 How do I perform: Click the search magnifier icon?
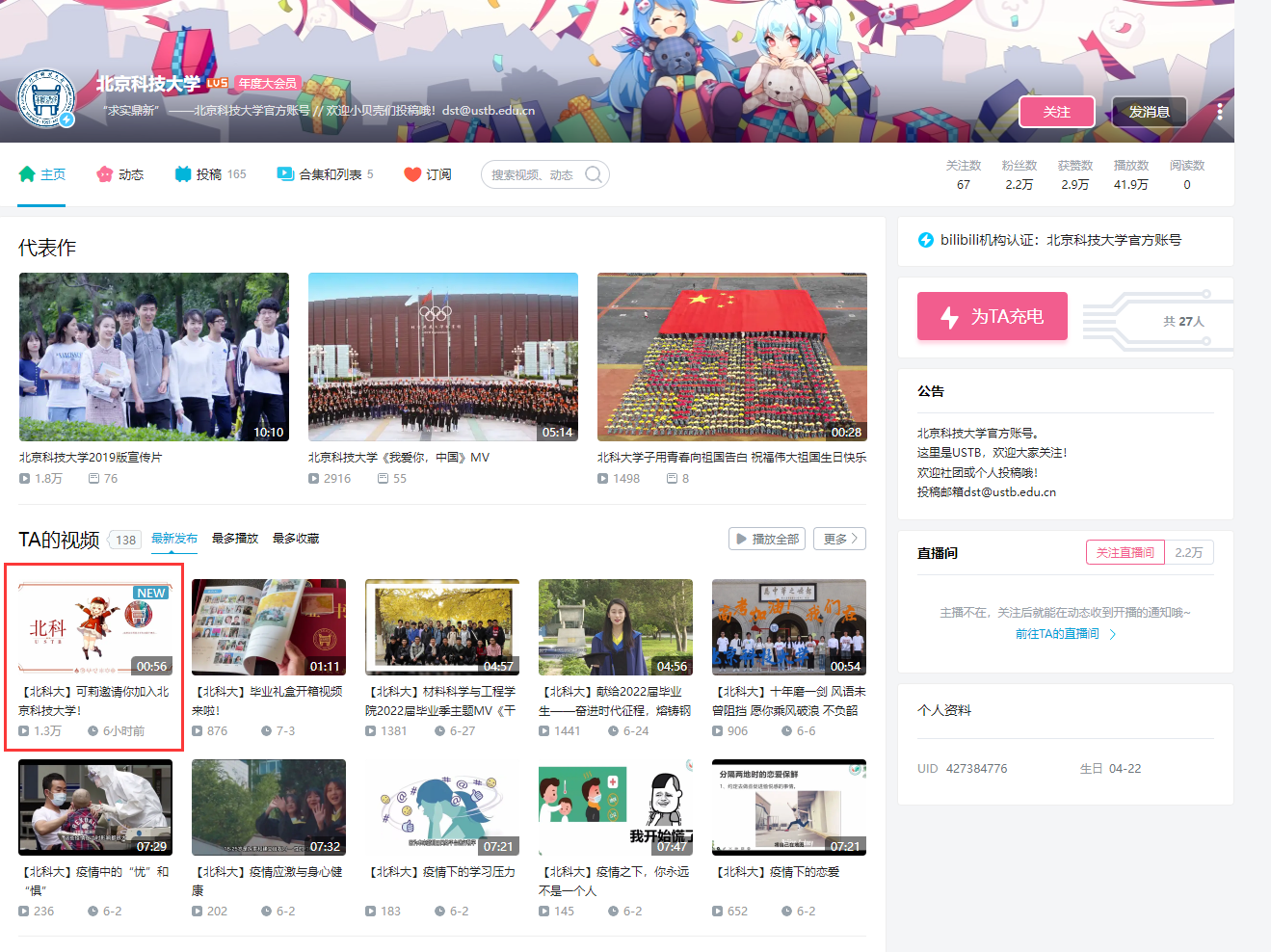tap(594, 174)
